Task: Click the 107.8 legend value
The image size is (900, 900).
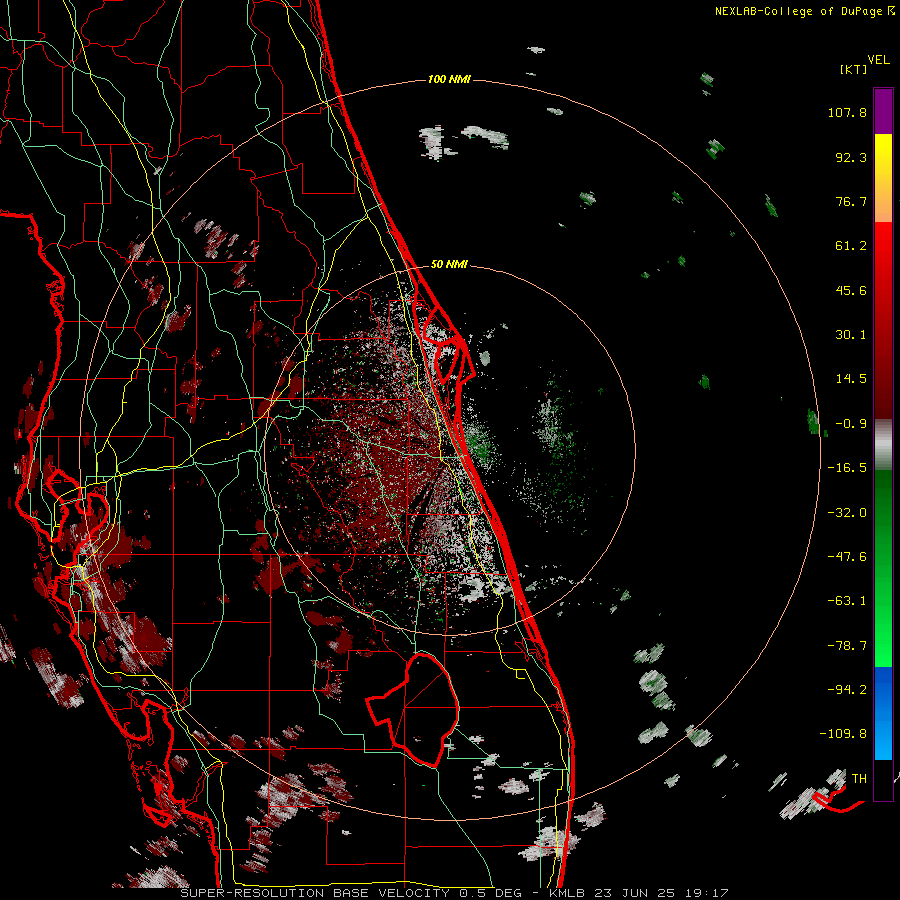Action: click(x=847, y=112)
